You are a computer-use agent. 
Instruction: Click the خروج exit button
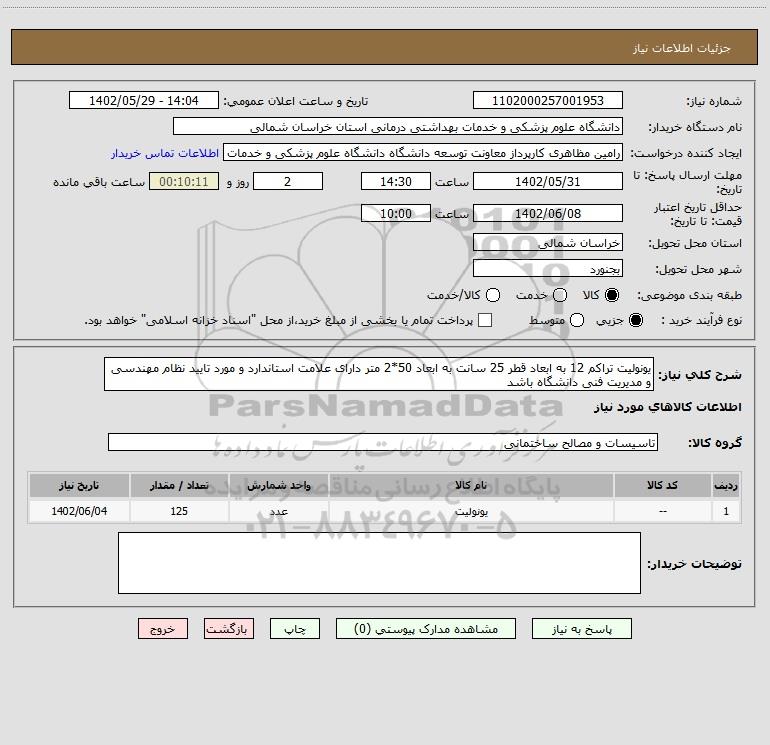click(x=163, y=629)
